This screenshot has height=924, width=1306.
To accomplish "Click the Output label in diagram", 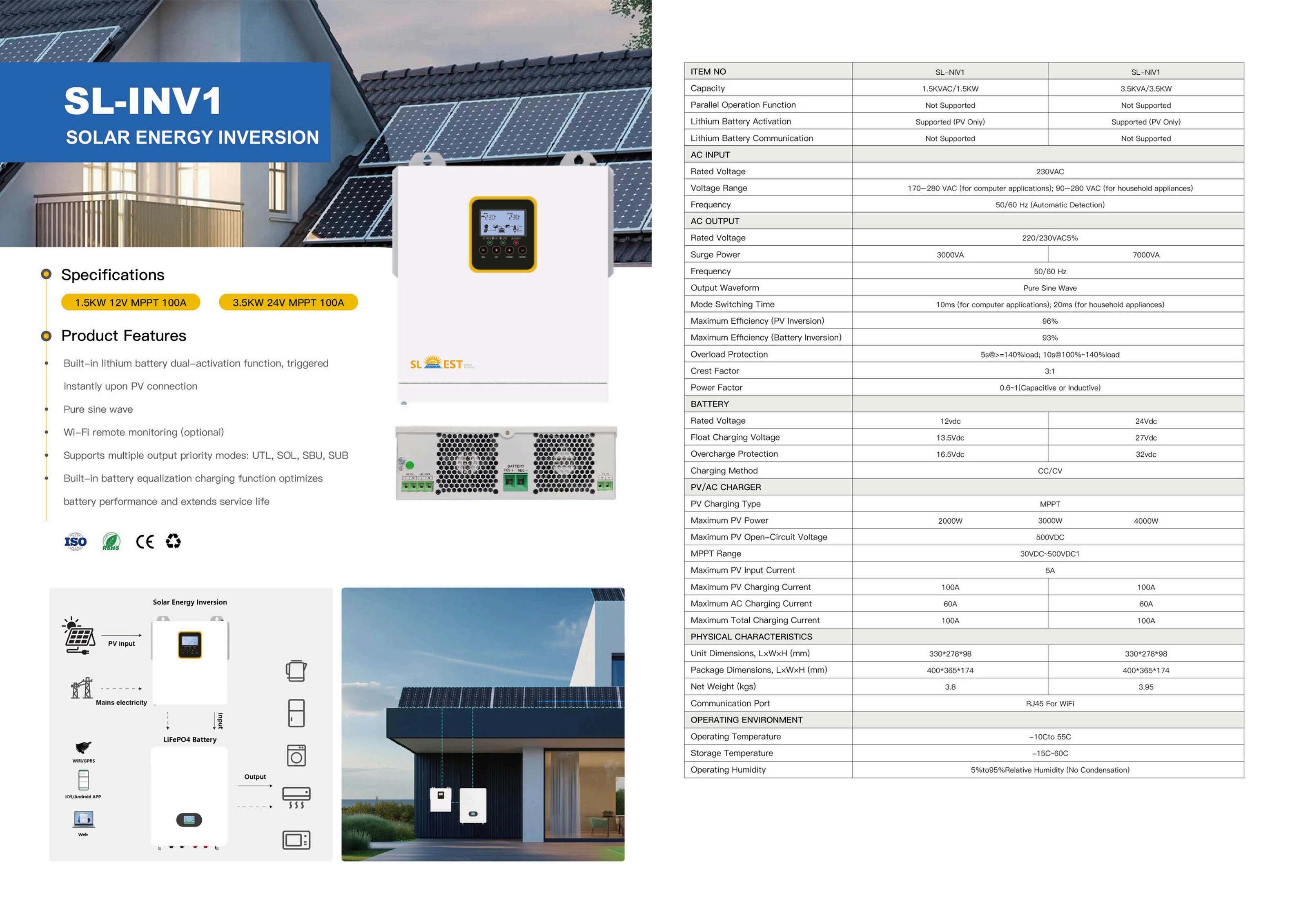I will pos(255,777).
